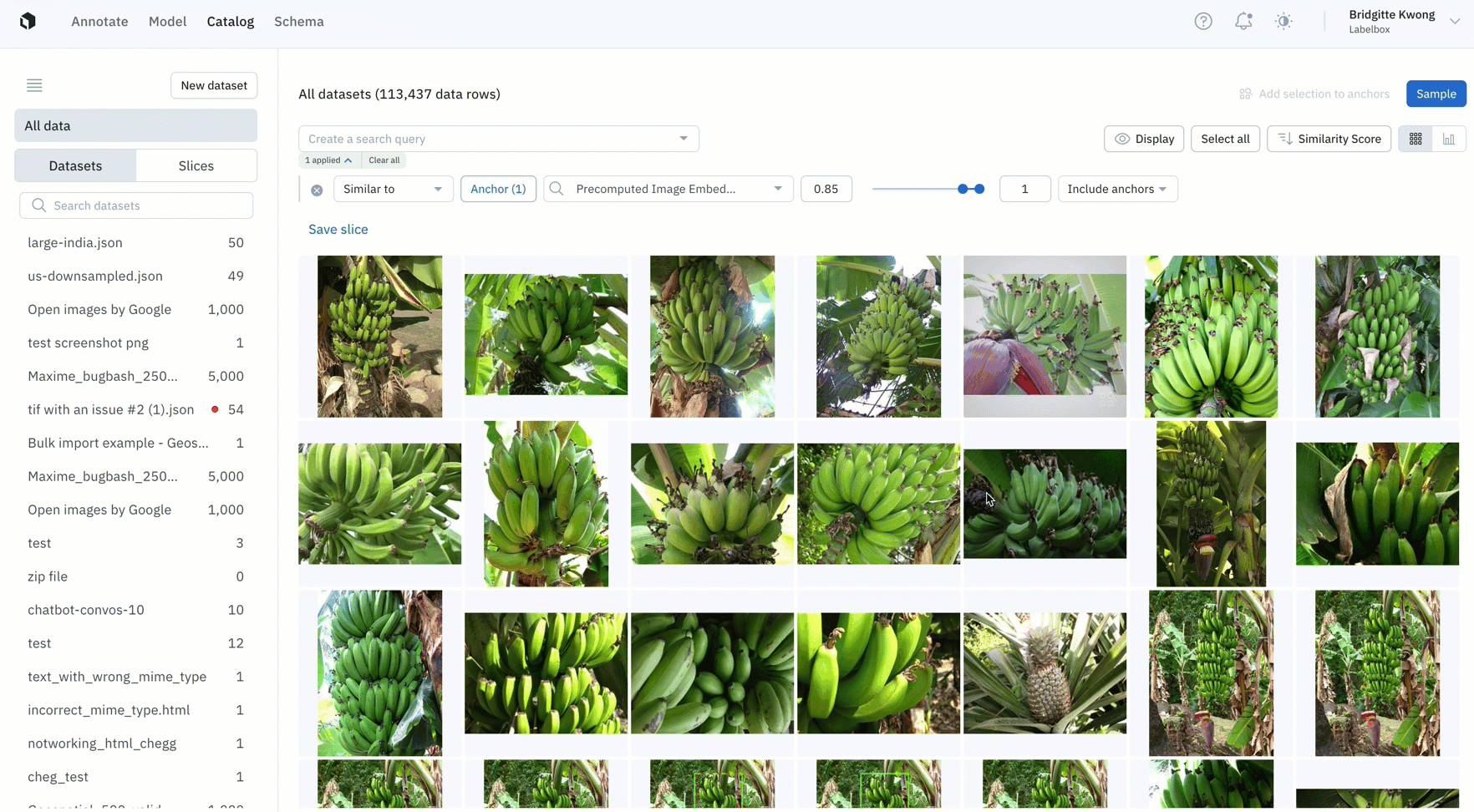Viewport: 1474px width, 812px height.
Task: Open the Include anchors dropdown
Action: (x=1118, y=189)
